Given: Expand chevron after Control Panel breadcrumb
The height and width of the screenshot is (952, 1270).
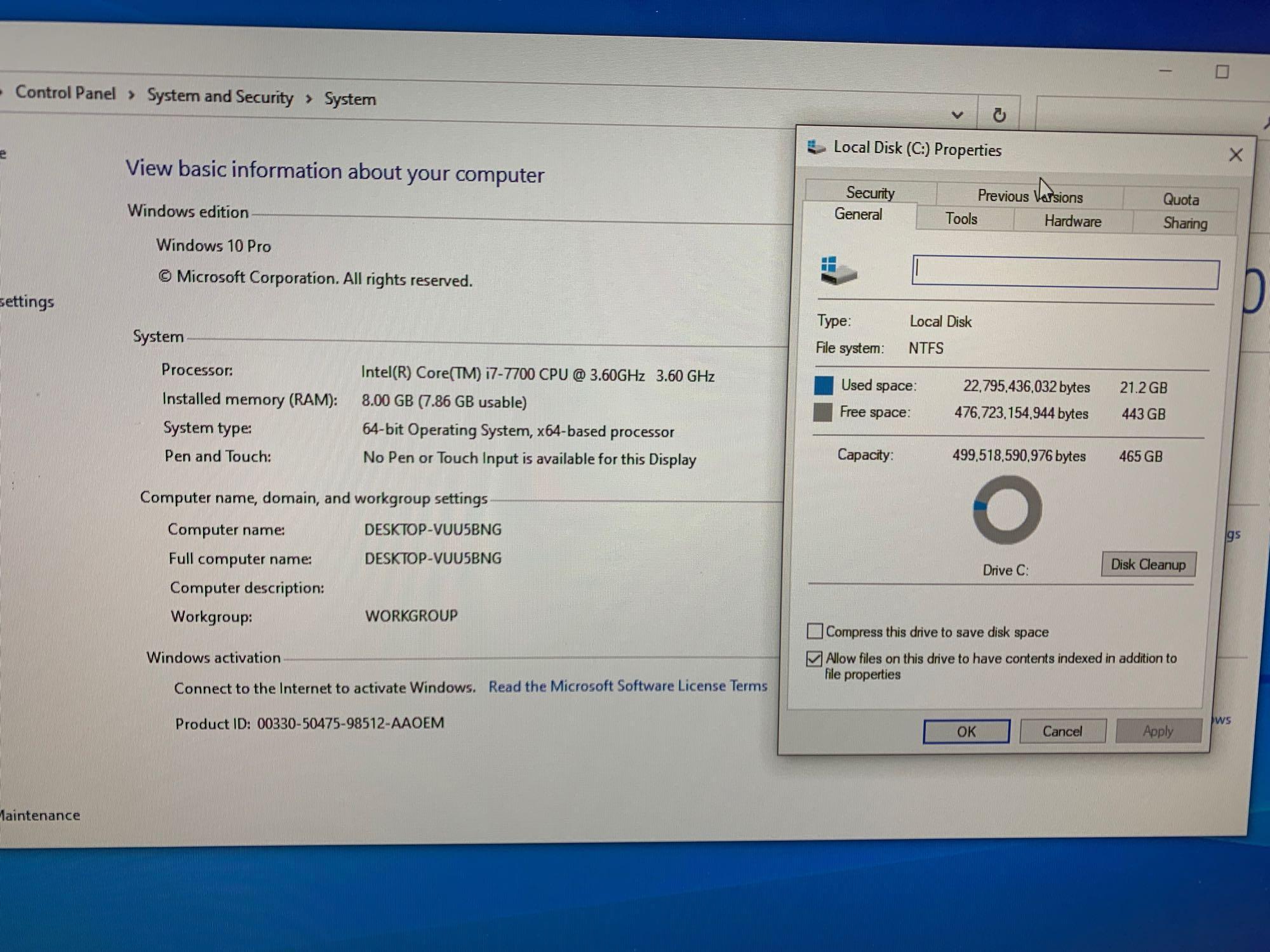Looking at the screenshot, I should pos(131,95).
